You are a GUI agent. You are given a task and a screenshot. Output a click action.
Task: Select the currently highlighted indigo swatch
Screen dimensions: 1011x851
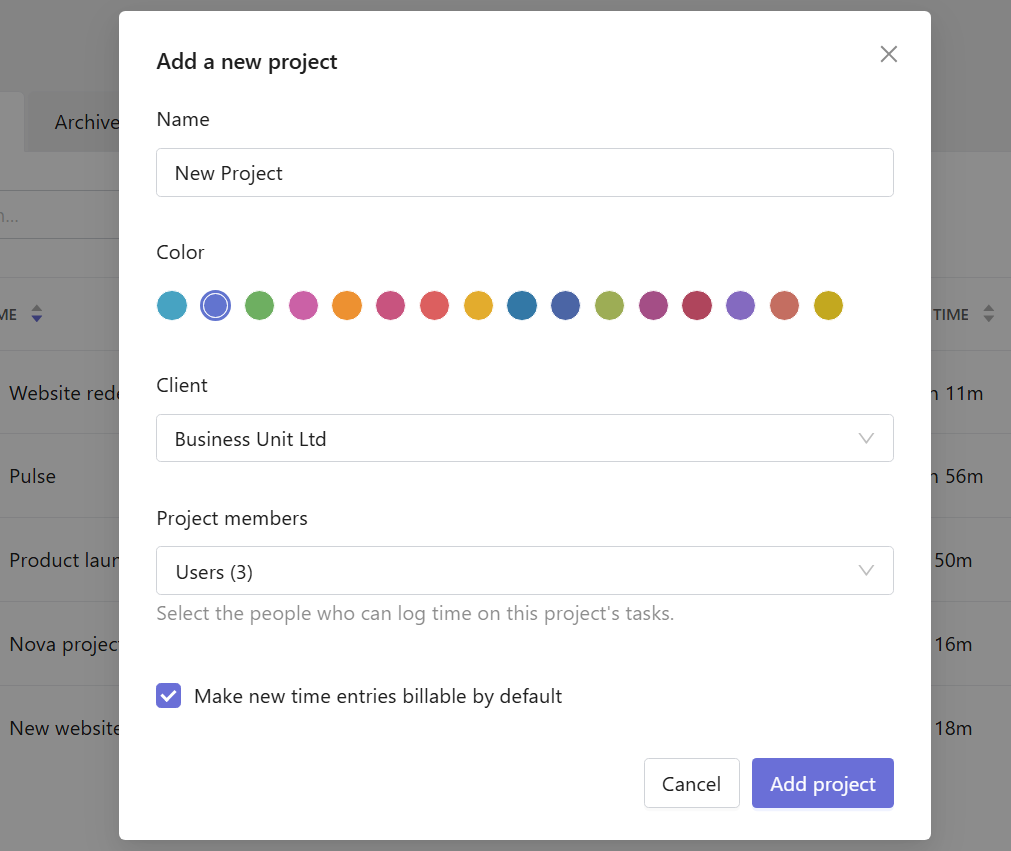coord(215,306)
